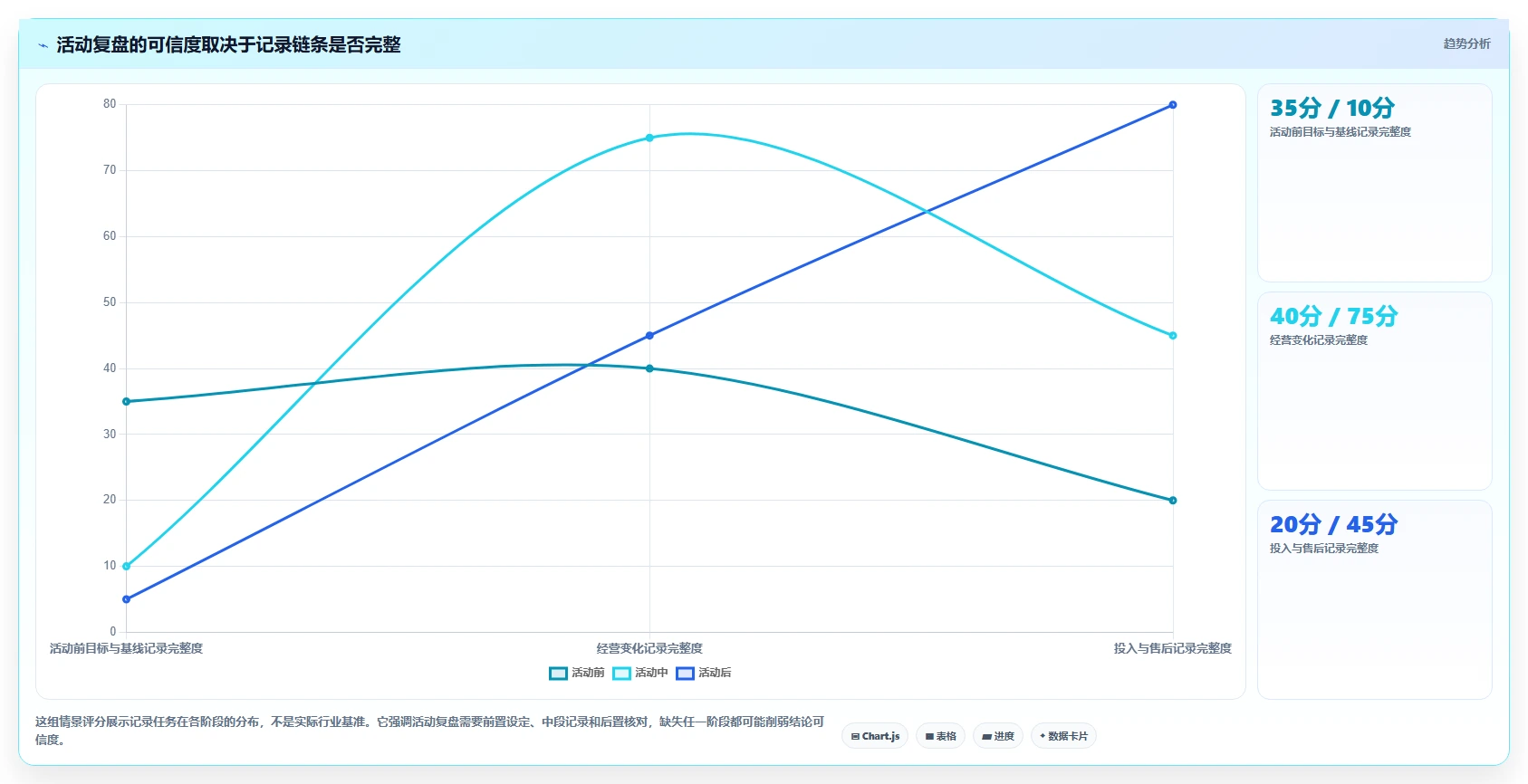1528x784 pixels.
Task: Select the 进度 tag chip
Action: point(998,736)
